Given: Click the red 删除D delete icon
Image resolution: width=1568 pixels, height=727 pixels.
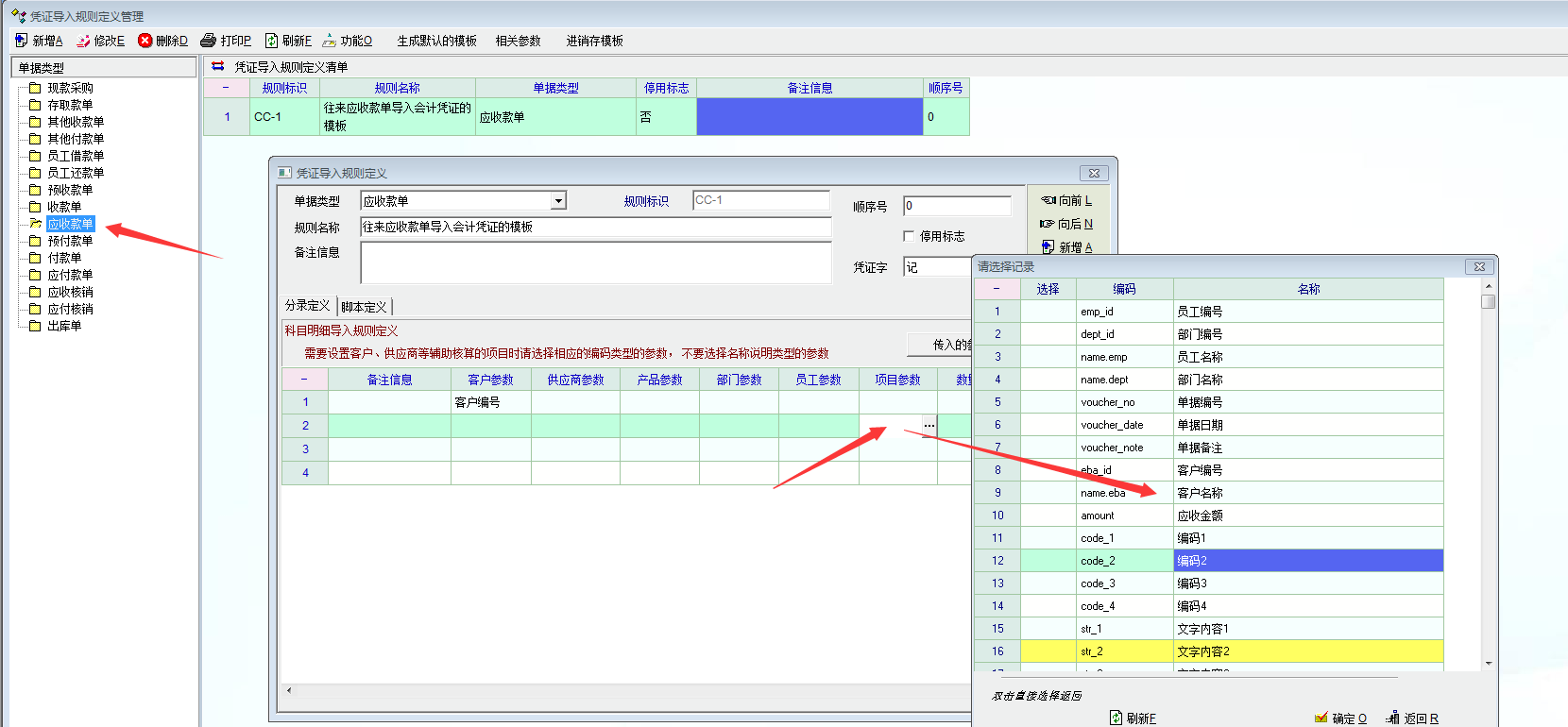Looking at the screenshot, I should [145, 41].
